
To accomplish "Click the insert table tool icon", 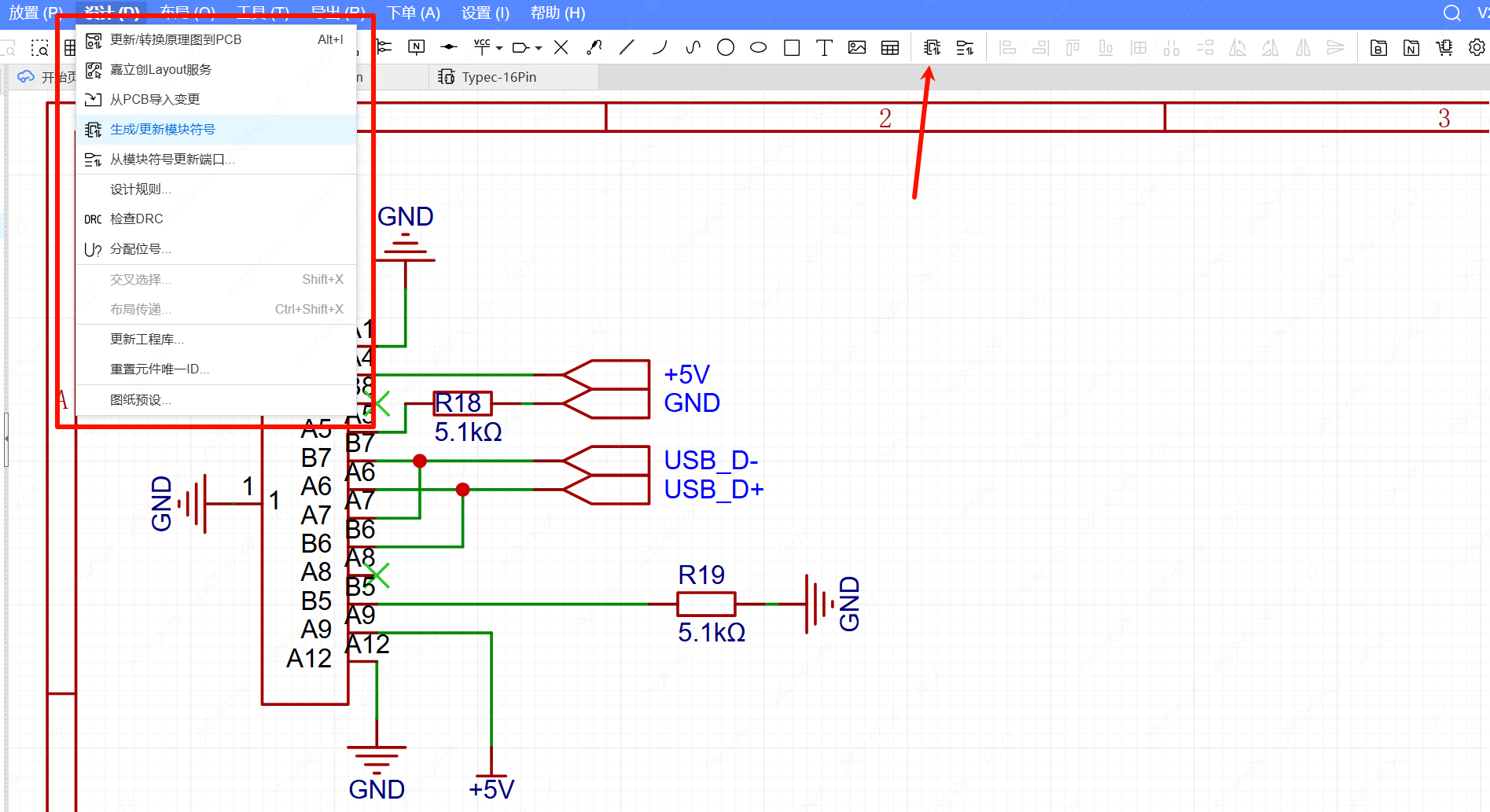I will point(890,48).
